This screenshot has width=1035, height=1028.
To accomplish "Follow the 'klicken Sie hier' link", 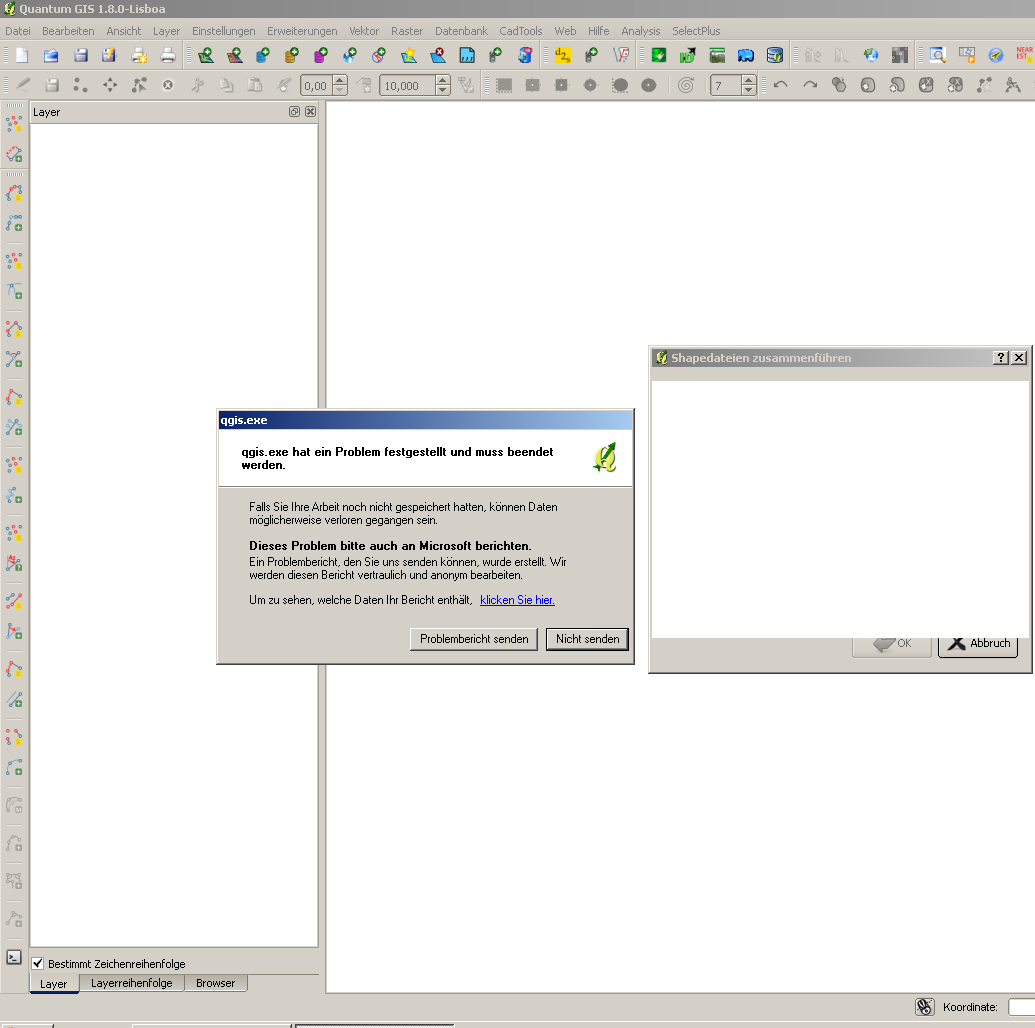I will point(517,600).
